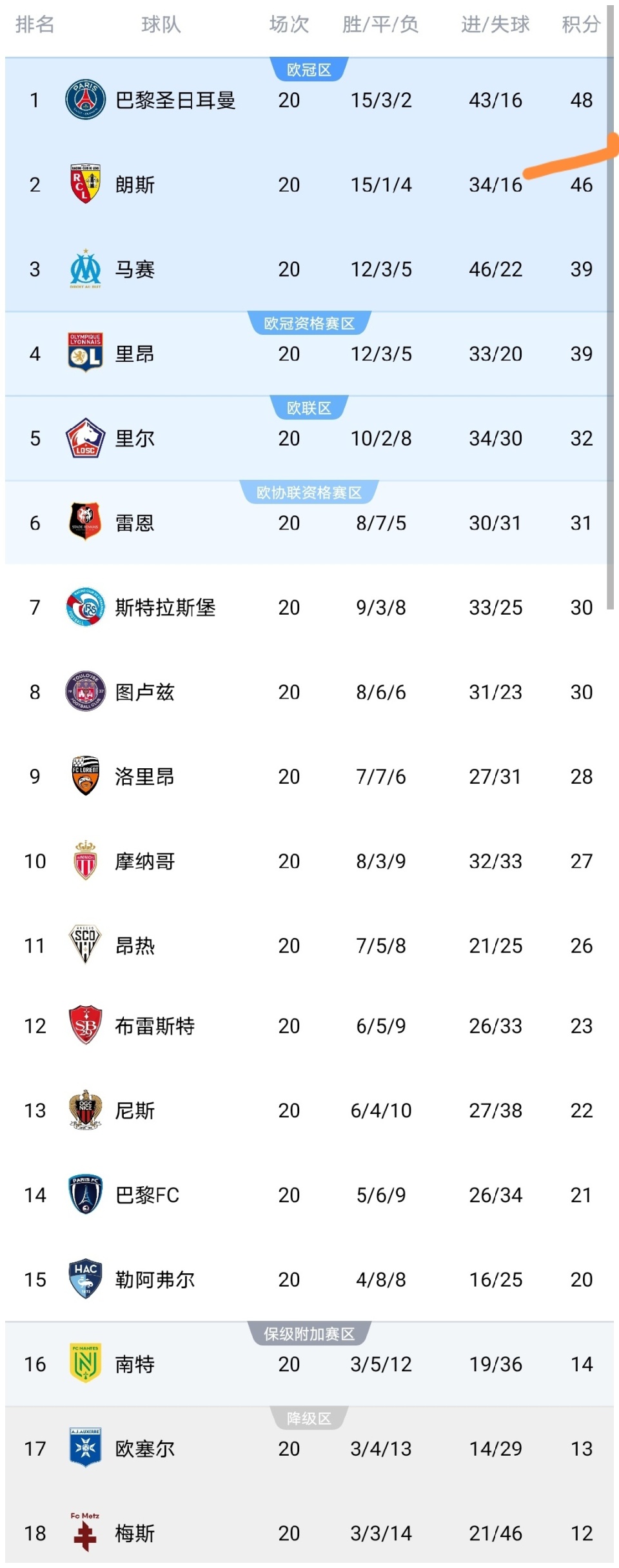Click the 欧协联资格赛区 zone tag

click(309, 493)
